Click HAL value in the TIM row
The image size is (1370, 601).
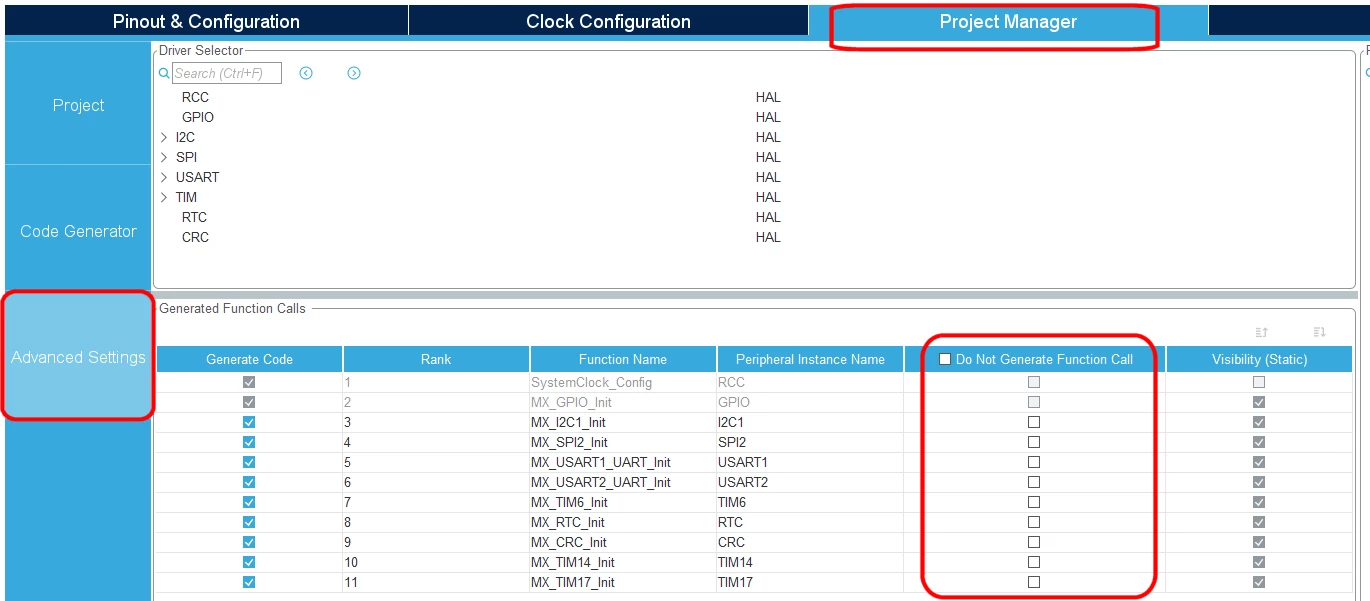768,197
